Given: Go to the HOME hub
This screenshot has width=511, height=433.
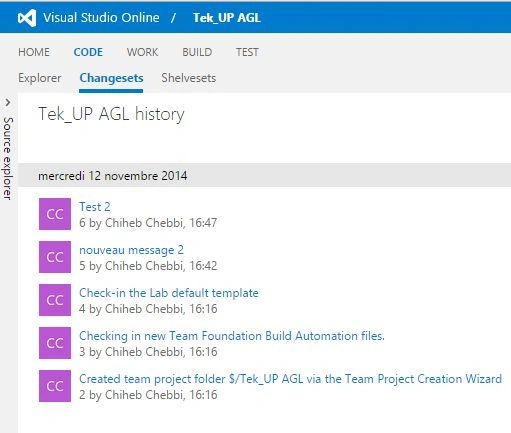Looking at the screenshot, I should (x=34, y=52).
